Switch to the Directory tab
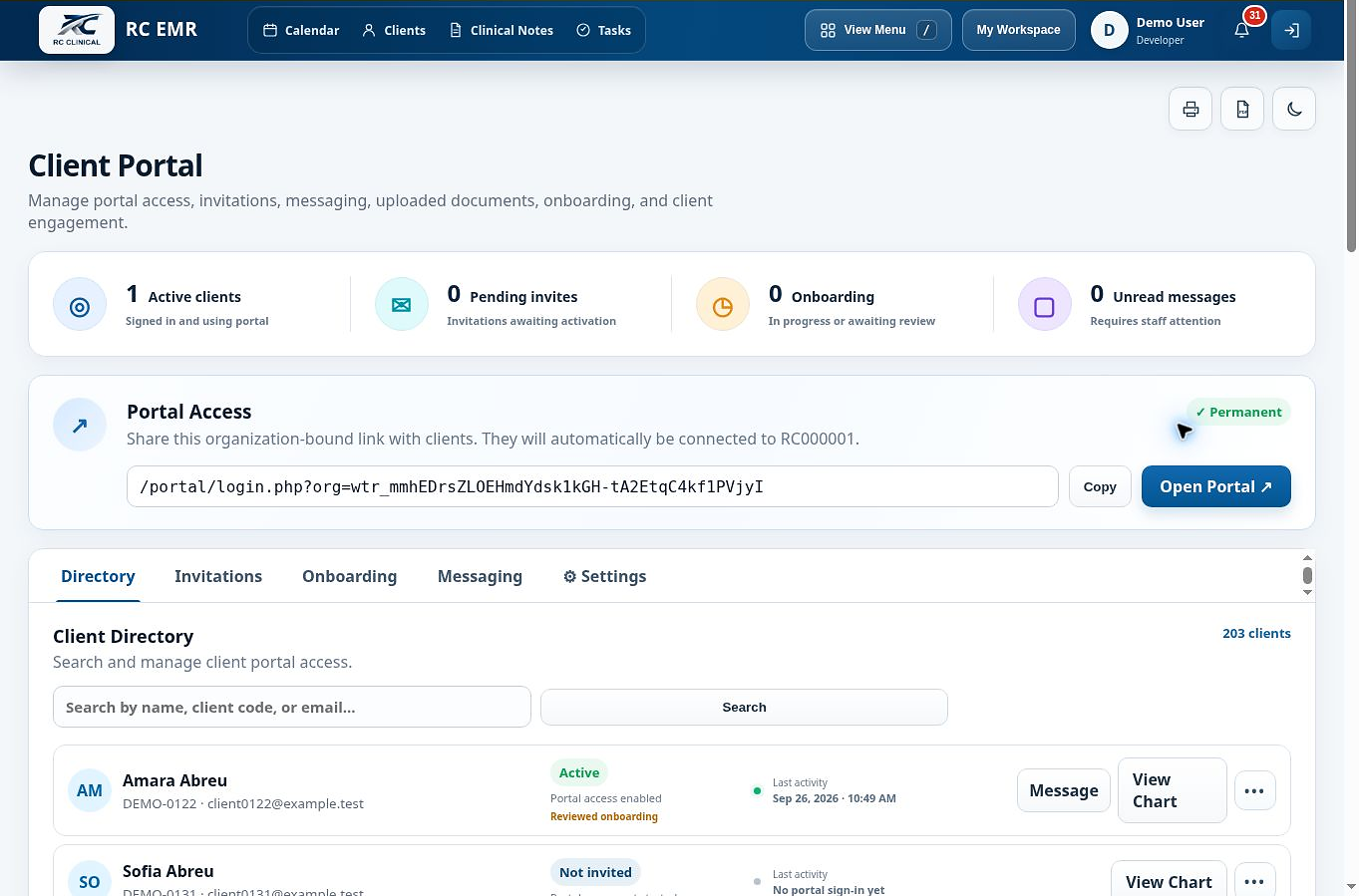The height and width of the screenshot is (896, 1359). click(98, 576)
